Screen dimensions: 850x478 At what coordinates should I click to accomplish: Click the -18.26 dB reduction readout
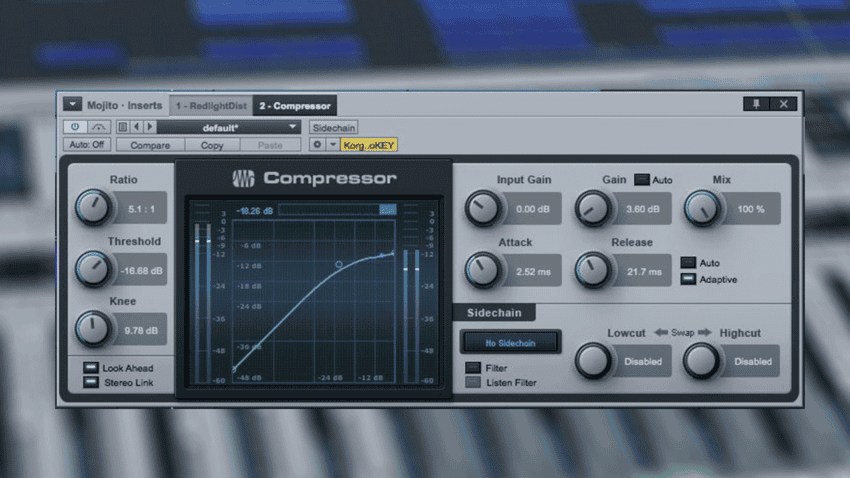pyautogui.click(x=254, y=211)
